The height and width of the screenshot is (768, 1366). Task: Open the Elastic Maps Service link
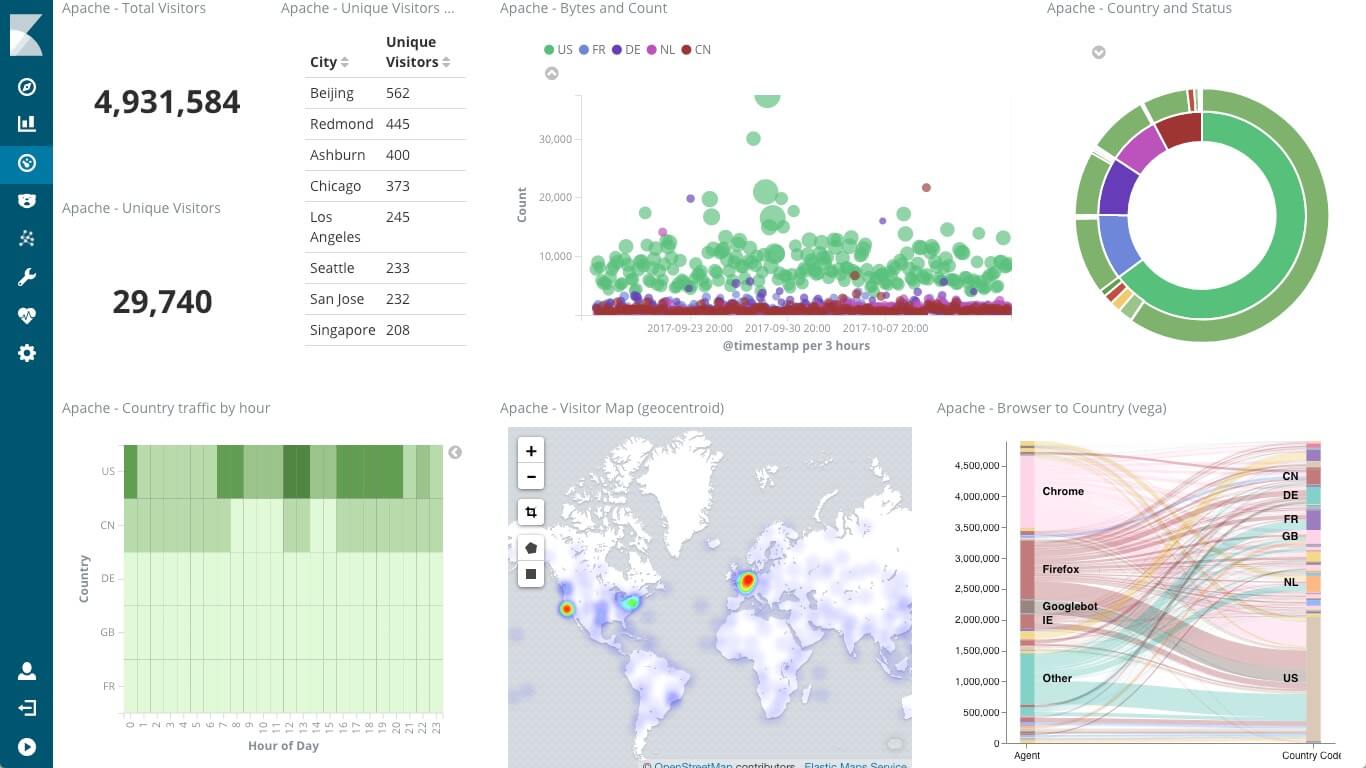point(855,764)
